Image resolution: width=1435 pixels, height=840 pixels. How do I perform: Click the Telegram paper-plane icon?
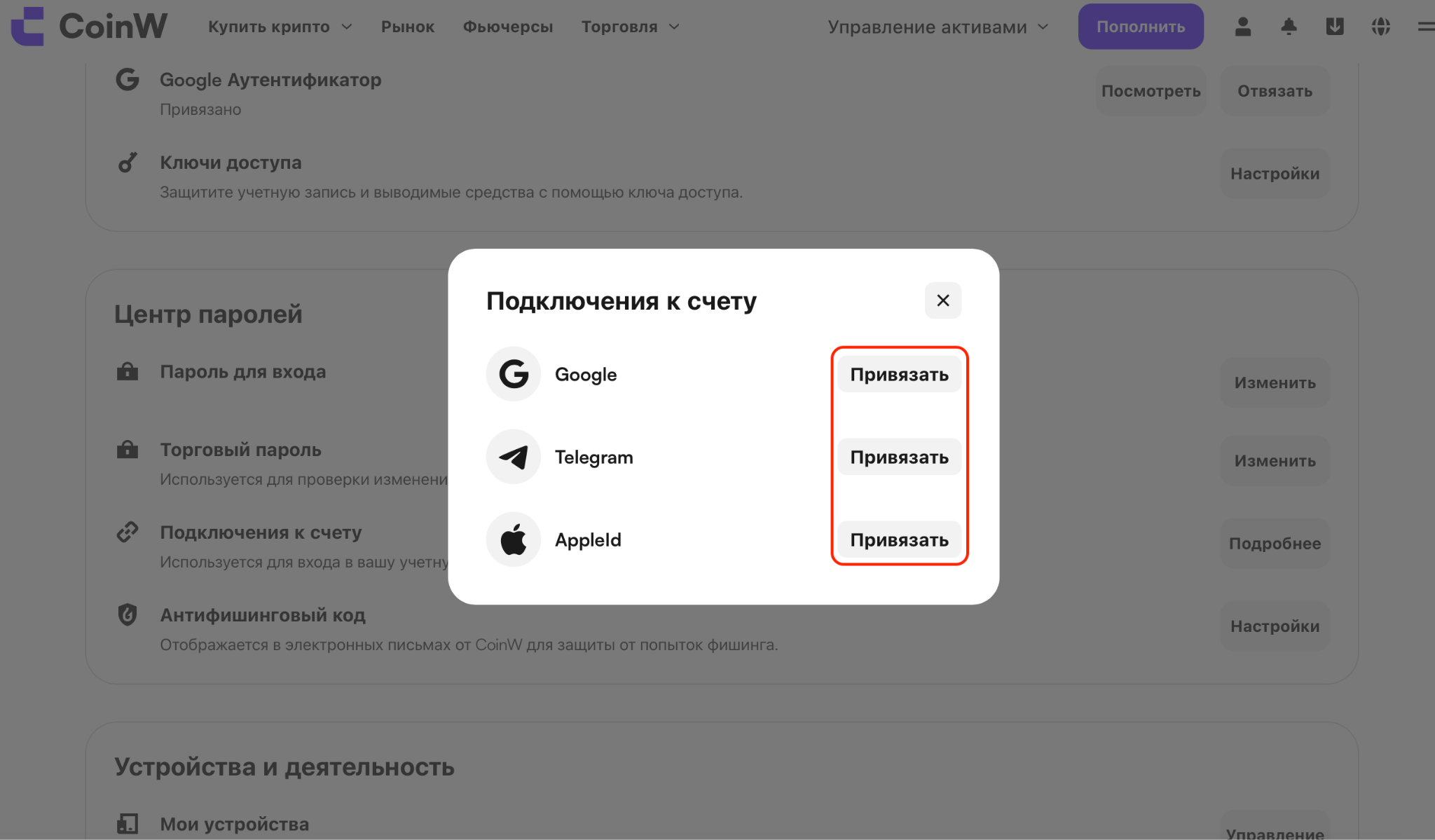[514, 457]
